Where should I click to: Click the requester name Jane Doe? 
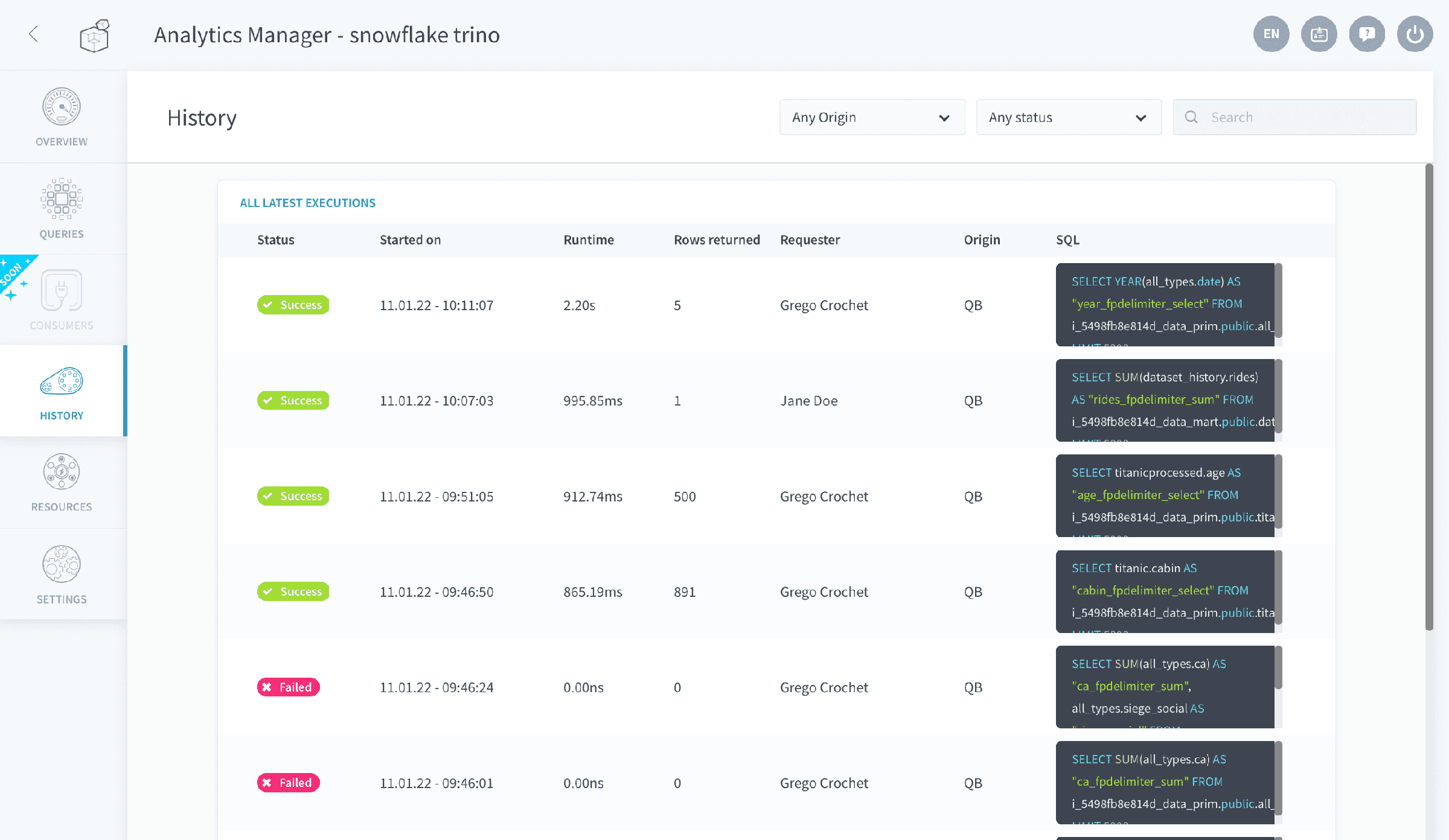(808, 401)
